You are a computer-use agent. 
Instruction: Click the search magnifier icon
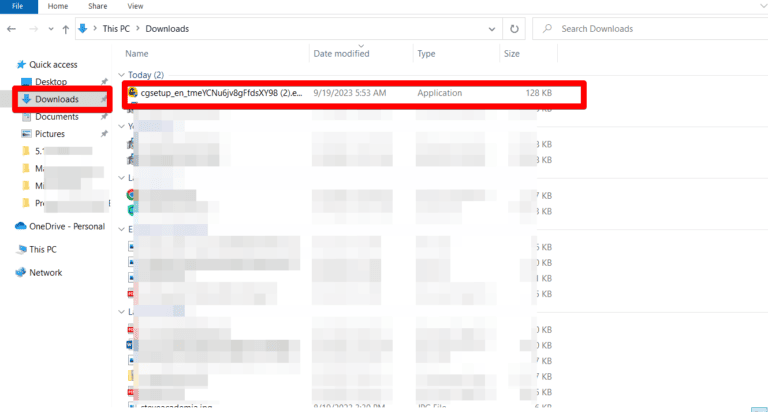tap(548, 28)
